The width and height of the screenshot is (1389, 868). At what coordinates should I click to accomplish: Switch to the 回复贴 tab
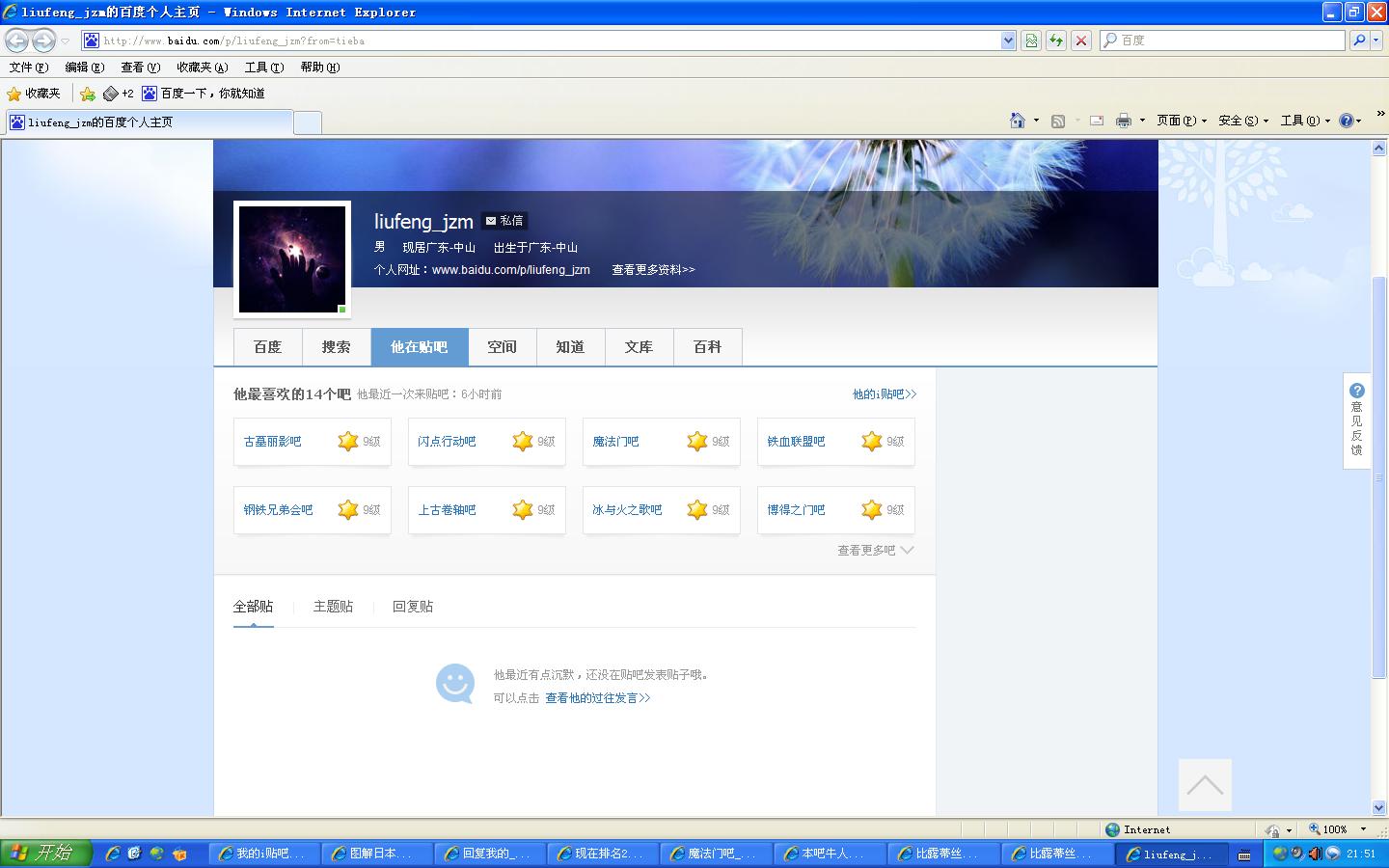click(x=413, y=607)
